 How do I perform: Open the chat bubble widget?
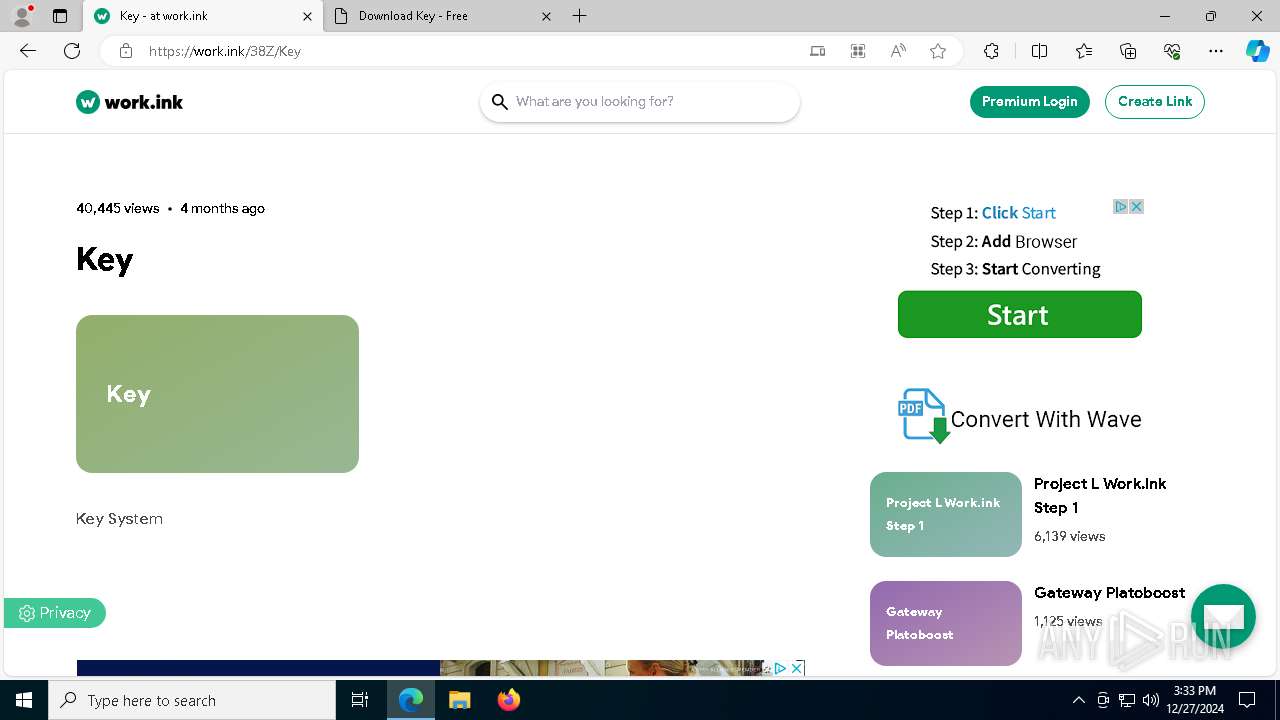1223,616
